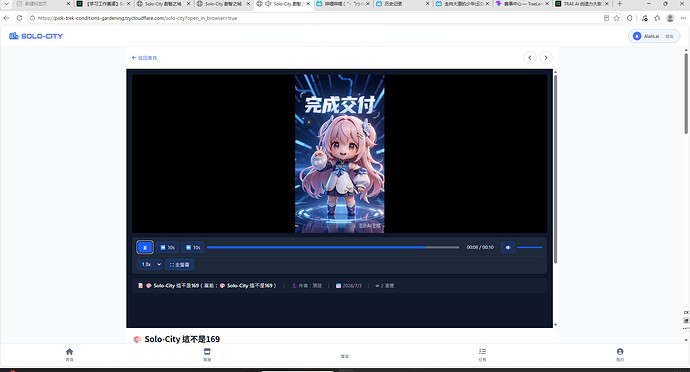690x372 pixels.
Task: Switch to the TraeLe... events center tab
Action: point(522,4)
